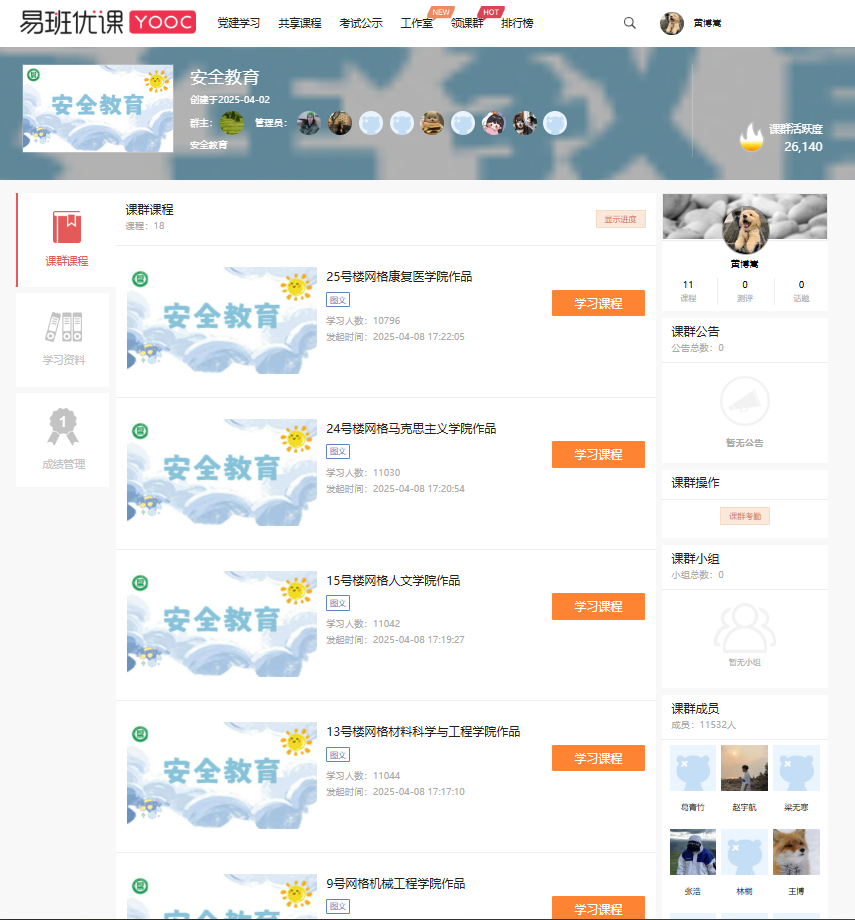Viewport: 855px width, 920px height.
Task: Click the username 苗博嵩 in top bar
Action: 707,23
